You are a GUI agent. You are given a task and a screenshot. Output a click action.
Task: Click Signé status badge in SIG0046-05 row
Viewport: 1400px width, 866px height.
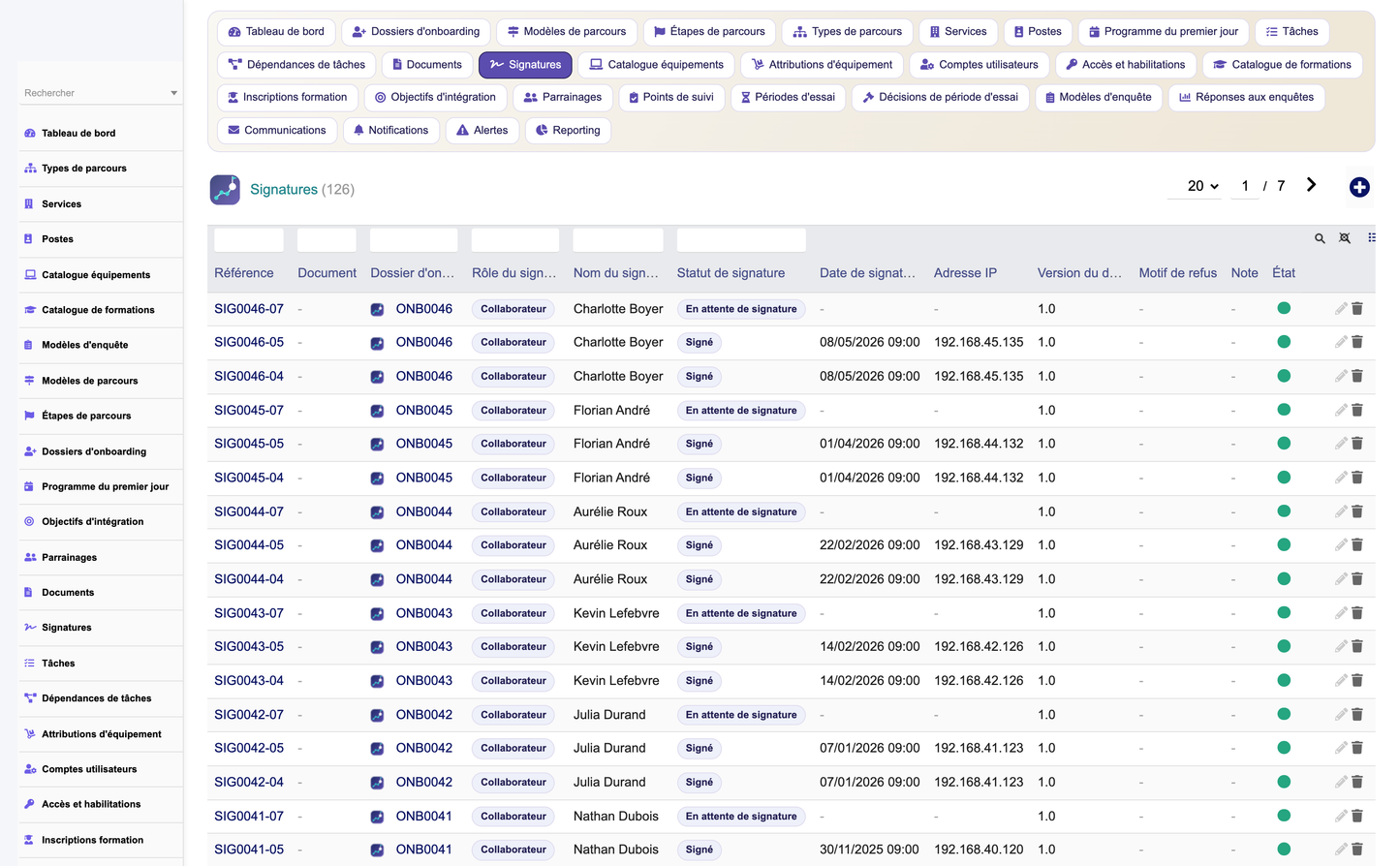click(x=700, y=343)
